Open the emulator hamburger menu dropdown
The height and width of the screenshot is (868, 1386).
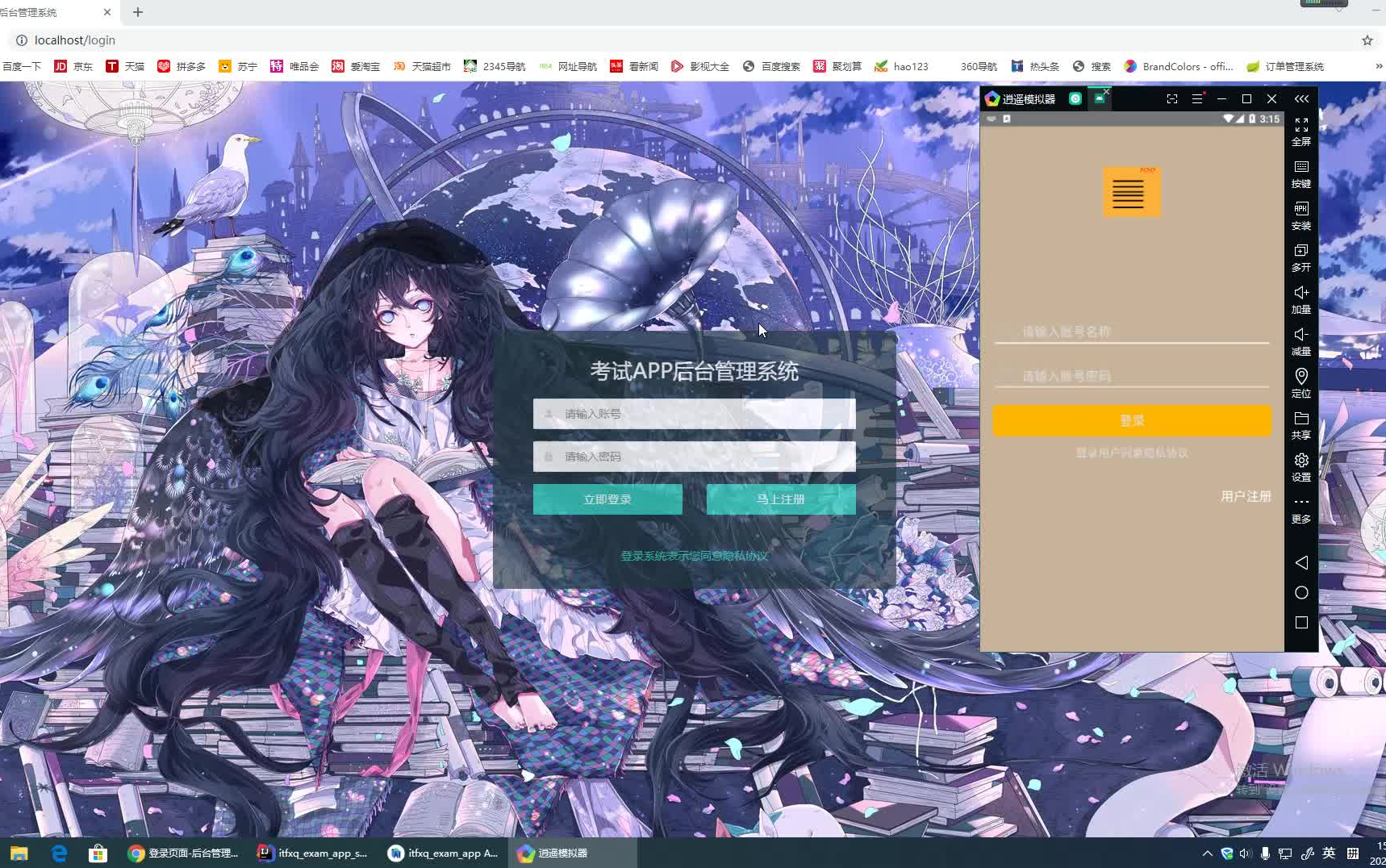tap(1197, 98)
